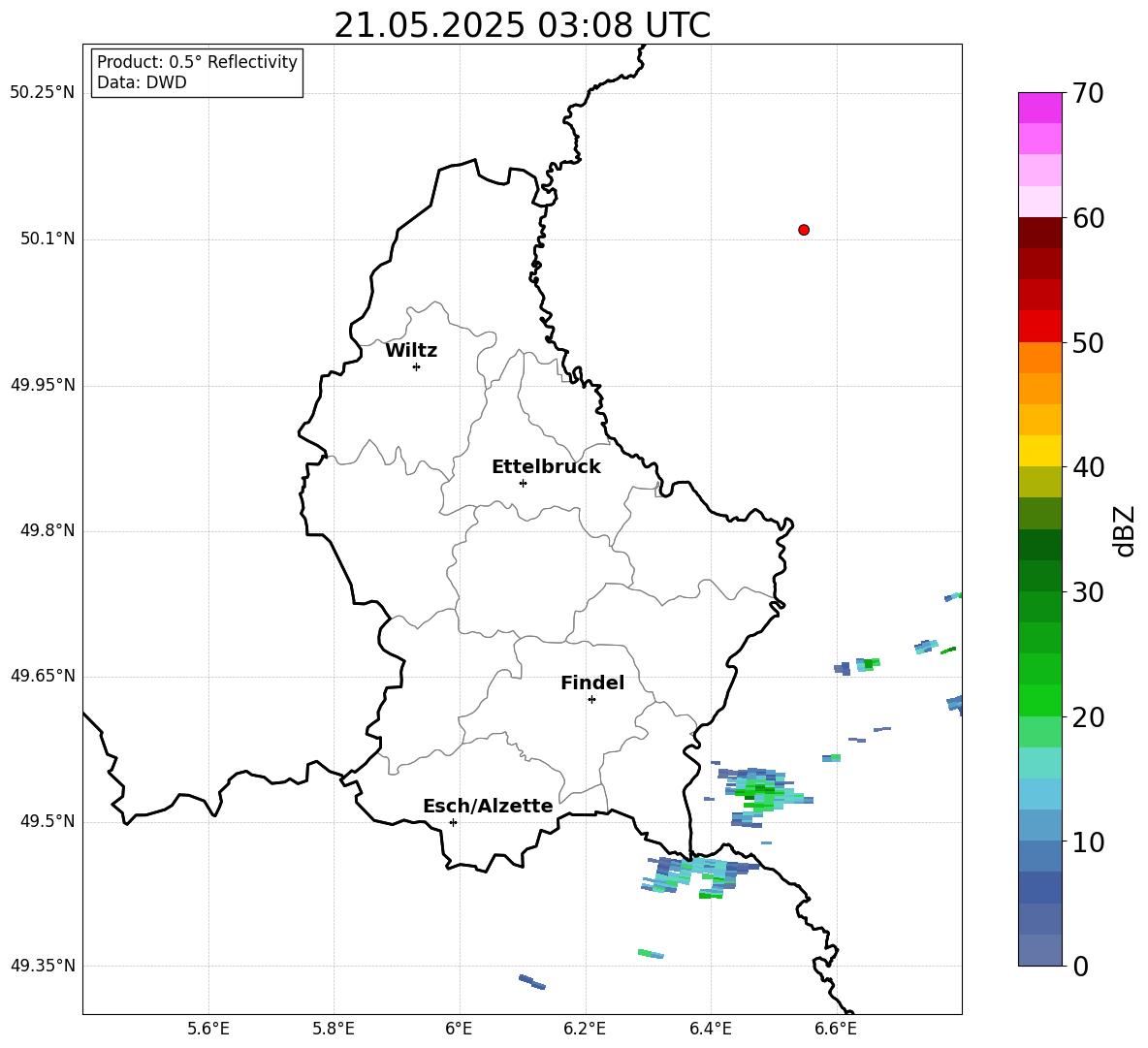Click the dark maroon colorbar segment below 60
The image size is (1148, 1048).
(x=1039, y=233)
